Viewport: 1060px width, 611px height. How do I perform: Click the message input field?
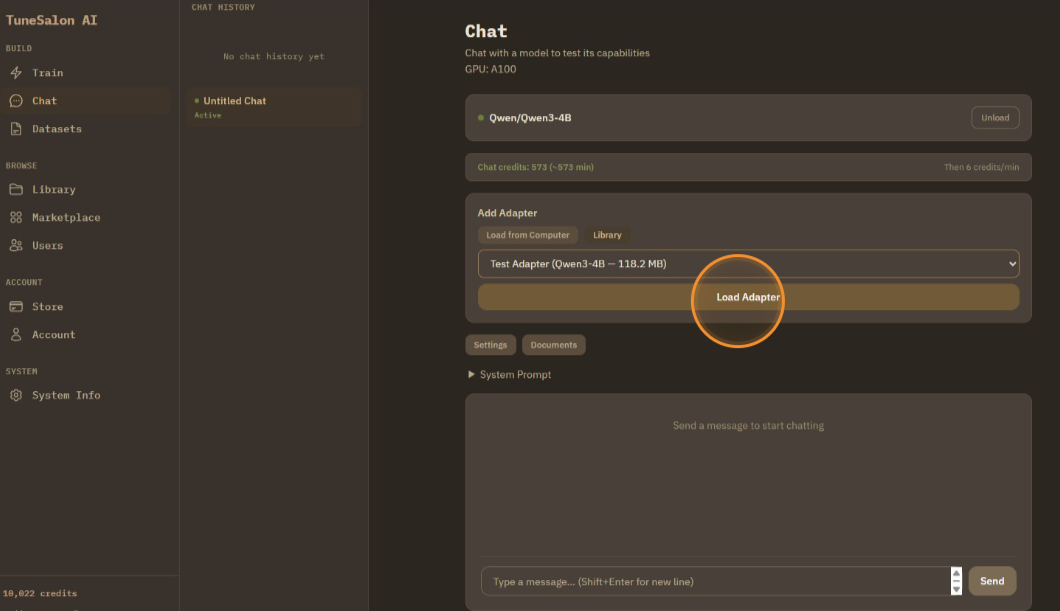[x=715, y=581]
